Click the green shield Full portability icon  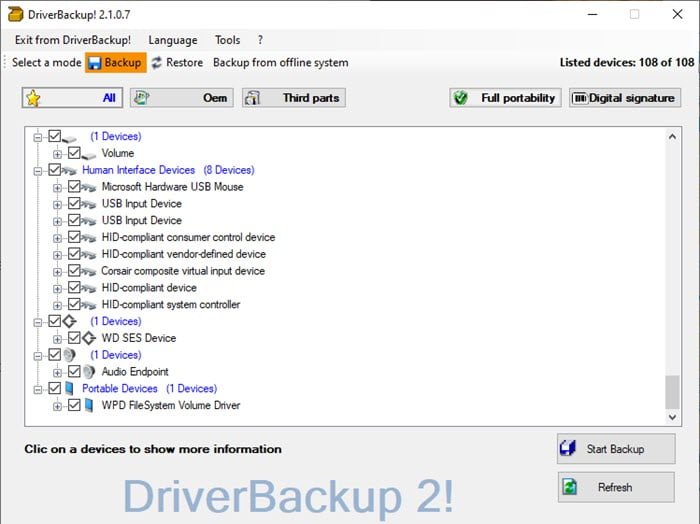(461, 98)
